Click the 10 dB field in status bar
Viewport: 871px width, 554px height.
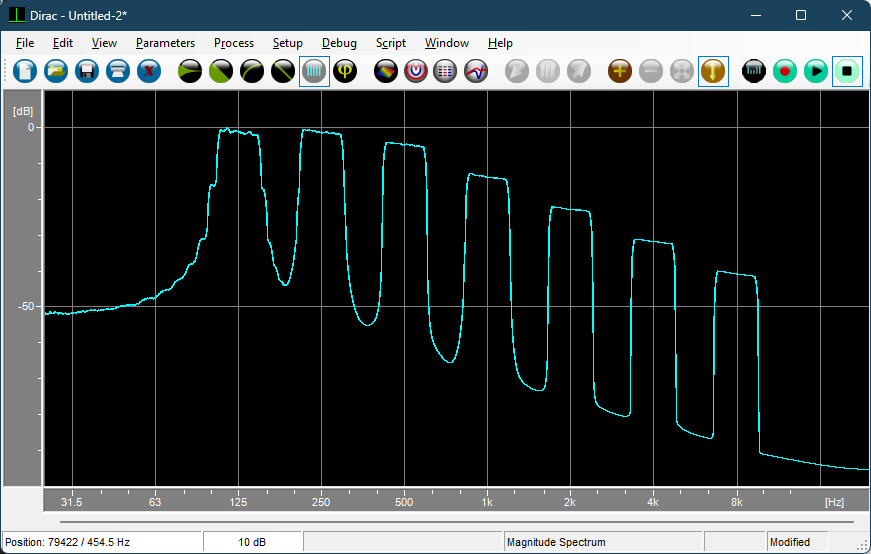(252, 542)
